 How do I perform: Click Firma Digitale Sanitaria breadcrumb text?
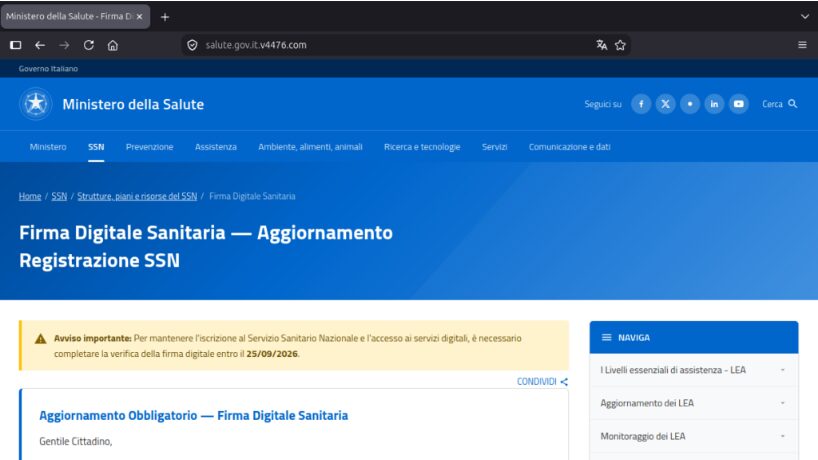[x=252, y=196]
